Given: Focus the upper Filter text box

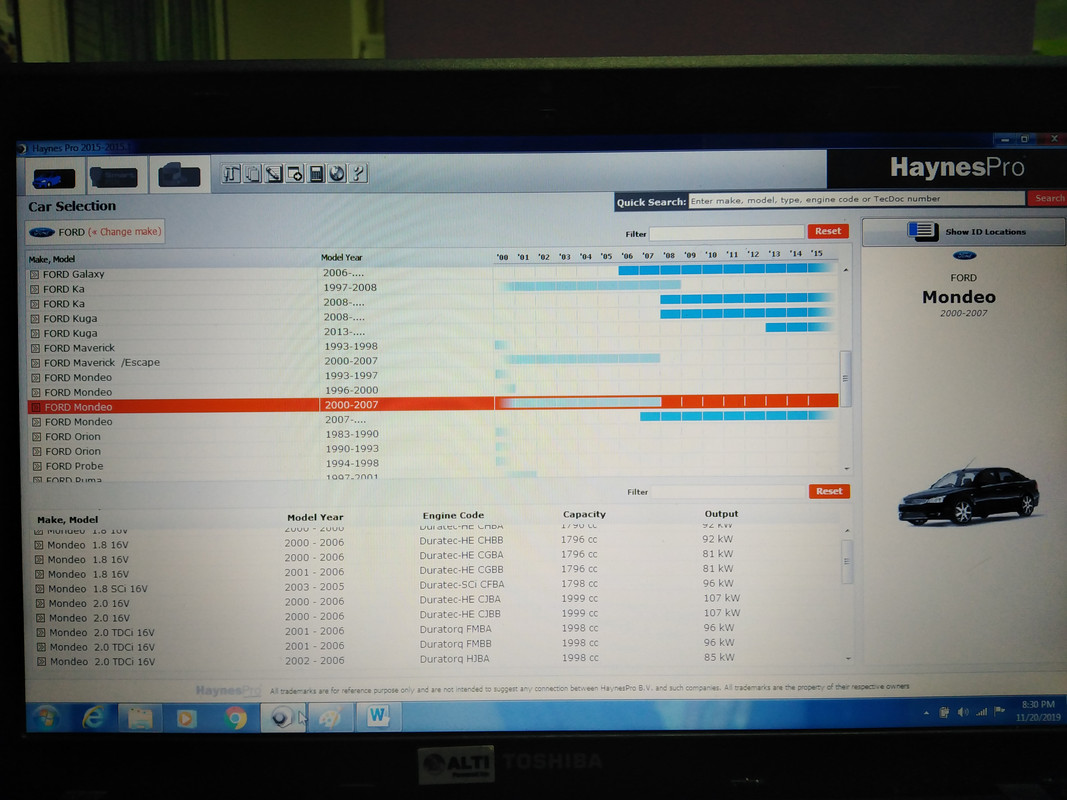Looking at the screenshot, I should coord(727,233).
